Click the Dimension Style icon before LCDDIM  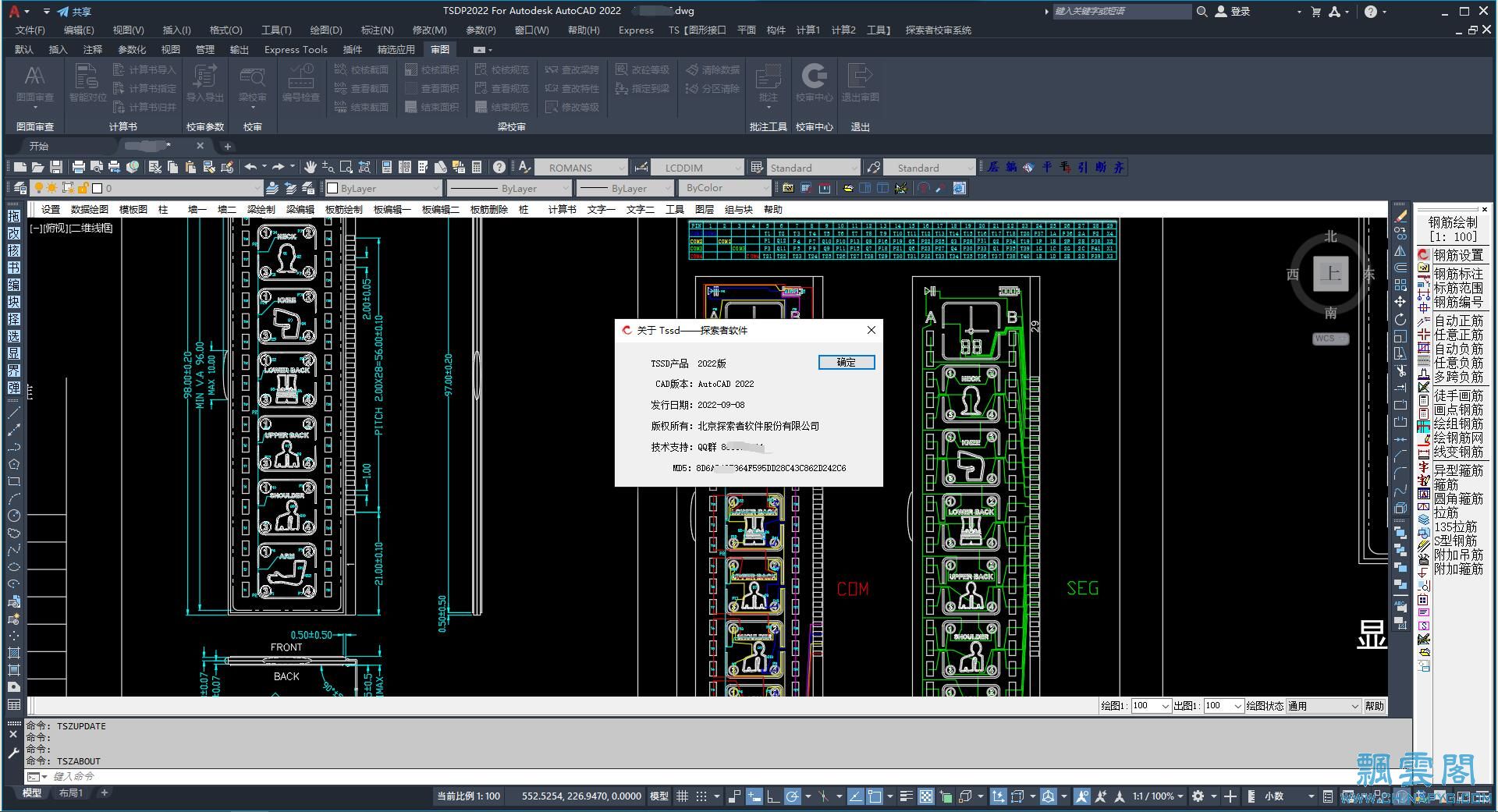(641, 167)
